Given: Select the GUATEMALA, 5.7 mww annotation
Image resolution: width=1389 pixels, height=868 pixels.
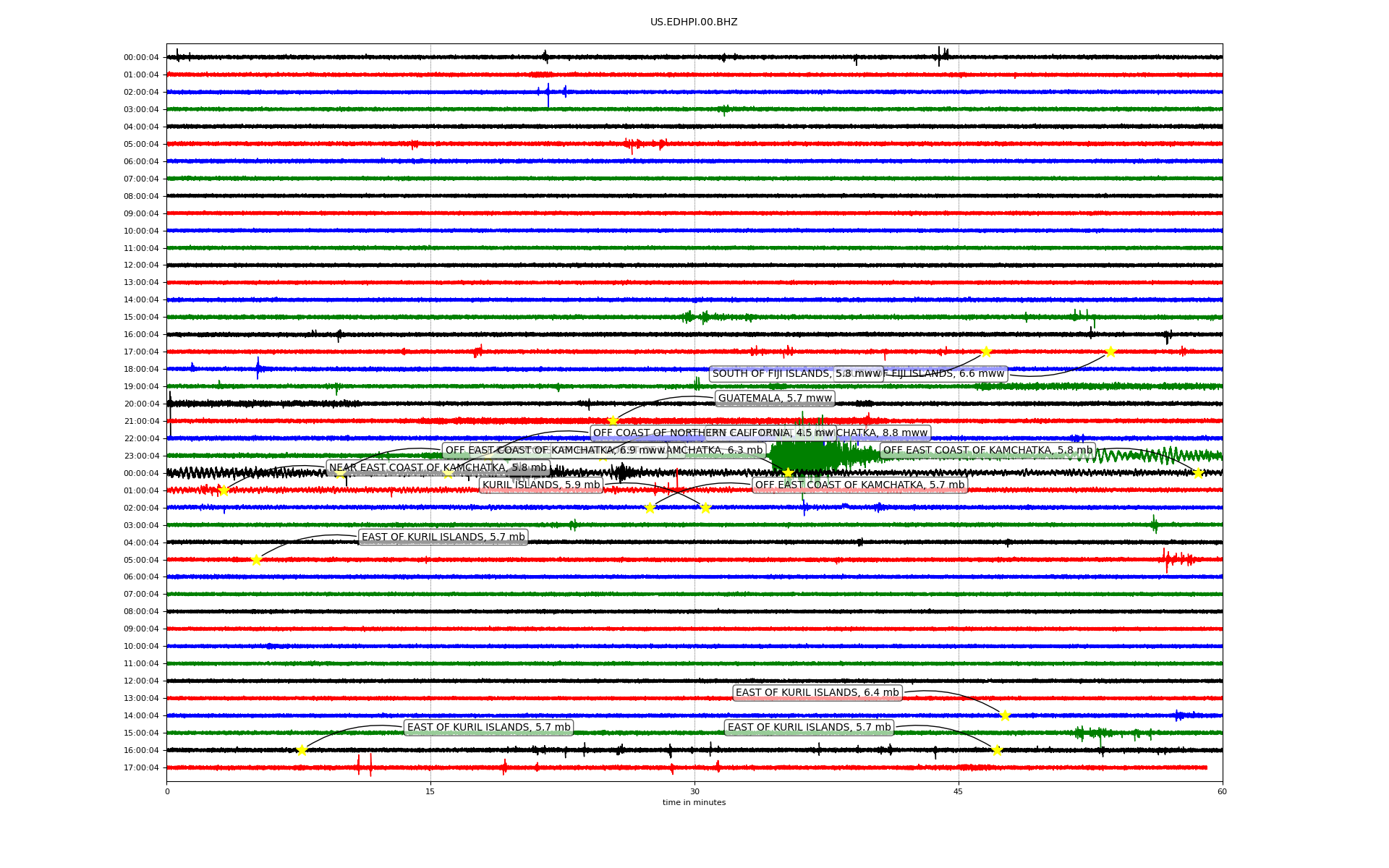Looking at the screenshot, I should (776, 399).
